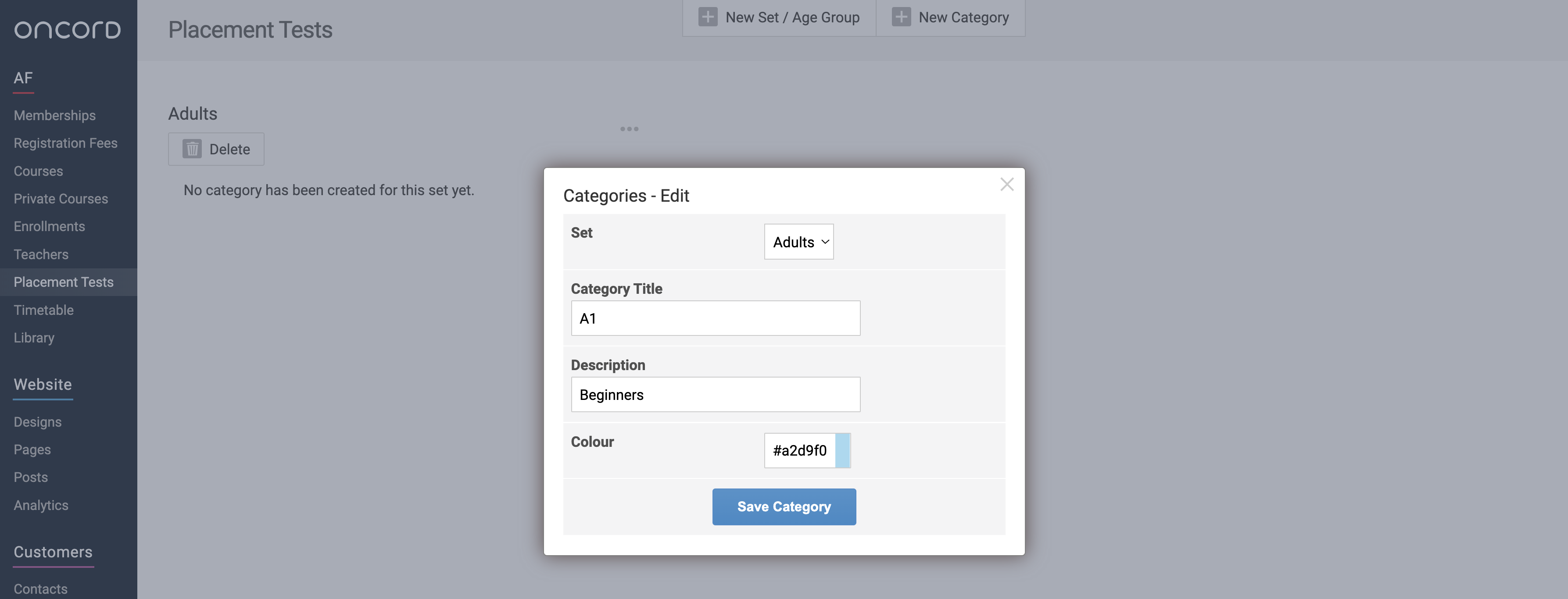Close the Categories Edit dialog
This screenshot has height=599, width=1568.
click(1007, 184)
